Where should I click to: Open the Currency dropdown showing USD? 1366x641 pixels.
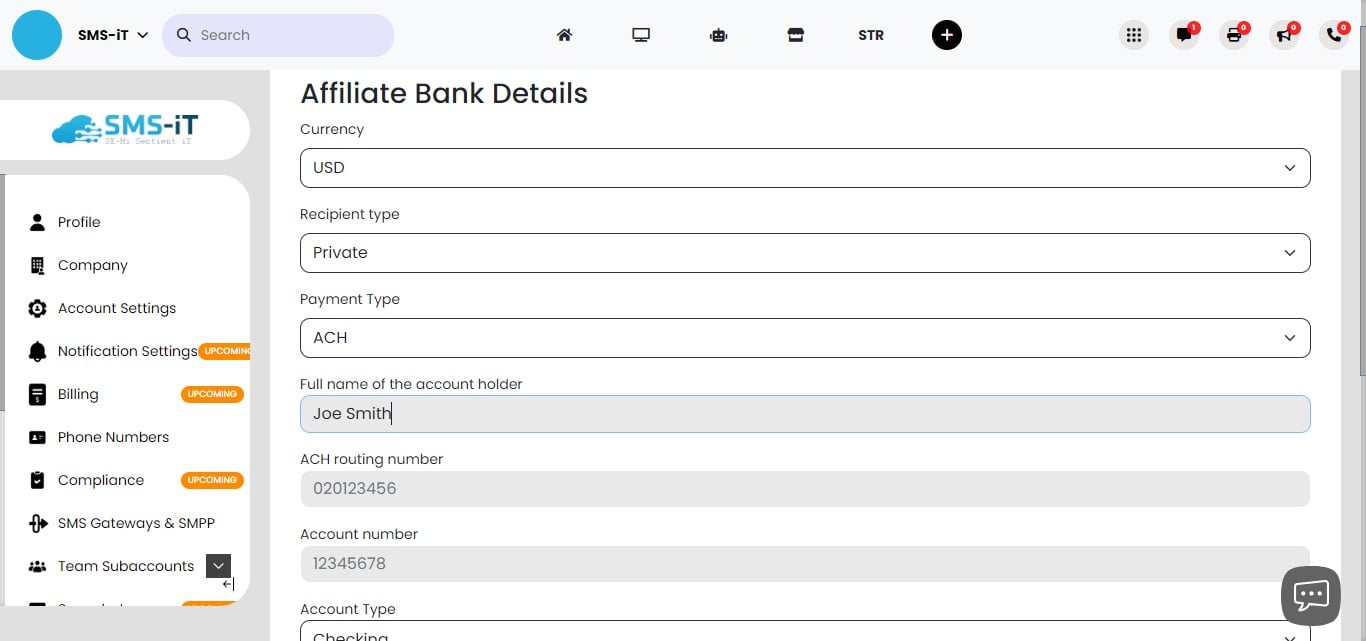click(x=805, y=168)
